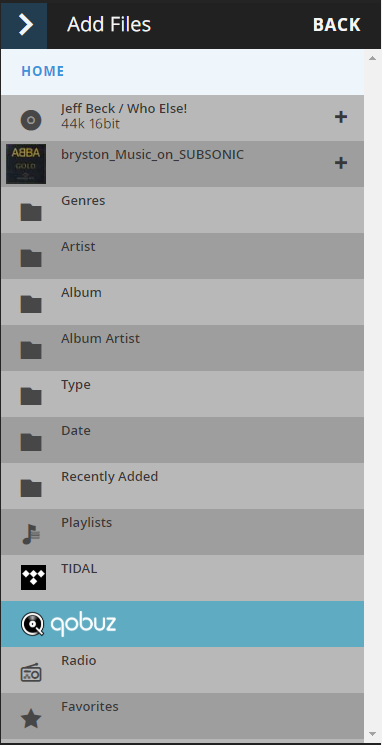The width and height of the screenshot is (382, 745).
Task: Select the Qobuz service row
Action: 182,624
